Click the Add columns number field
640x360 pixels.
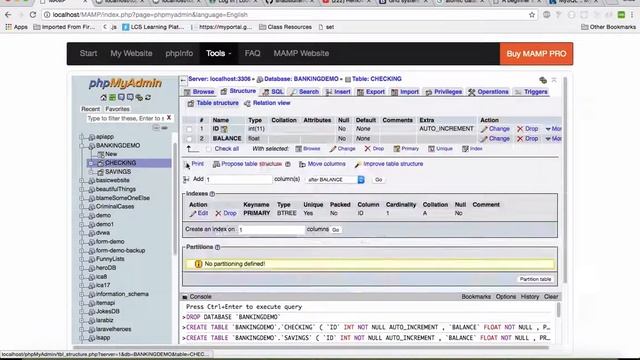tap(238, 180)
